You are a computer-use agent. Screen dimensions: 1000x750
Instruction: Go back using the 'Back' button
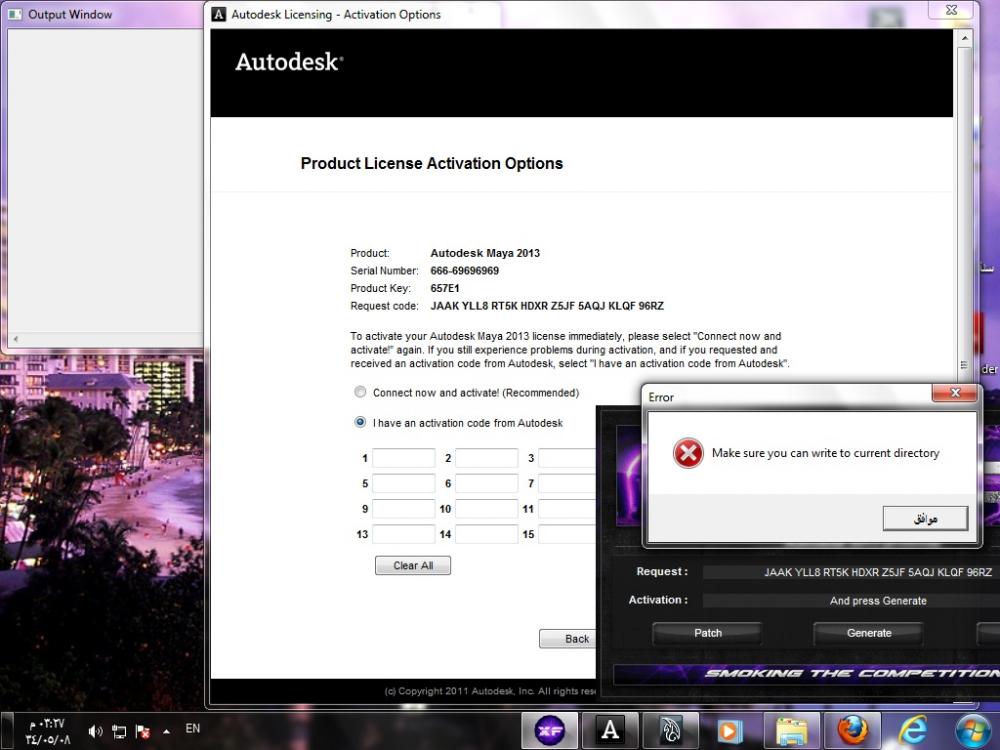click(567, 639)
